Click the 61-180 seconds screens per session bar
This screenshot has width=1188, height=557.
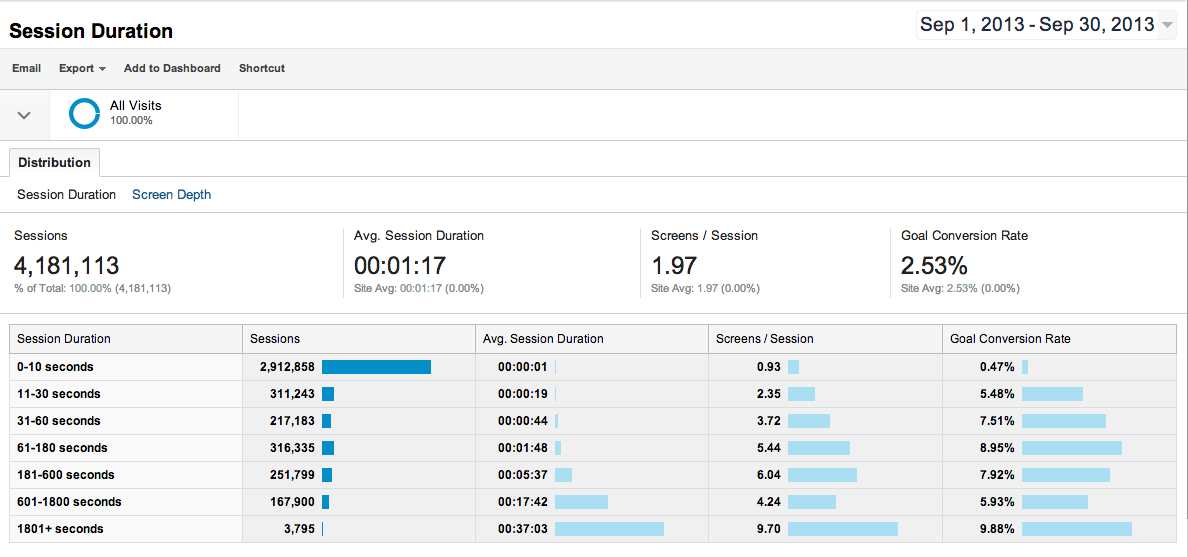pyautogui.click(x=818, y=448)
